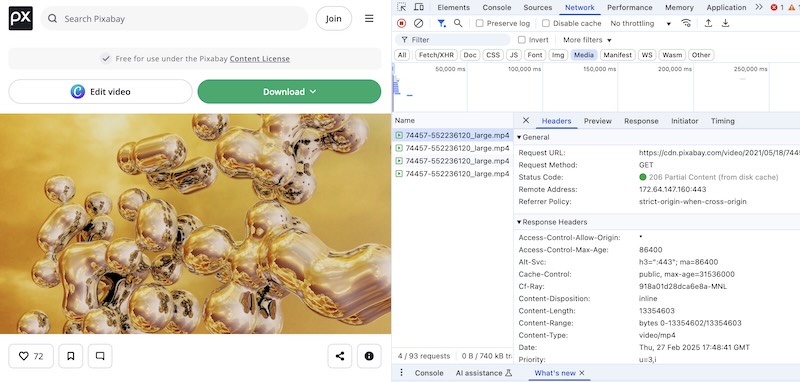
Task: Stop recording the network log
Action: click(x=402, y=23)
